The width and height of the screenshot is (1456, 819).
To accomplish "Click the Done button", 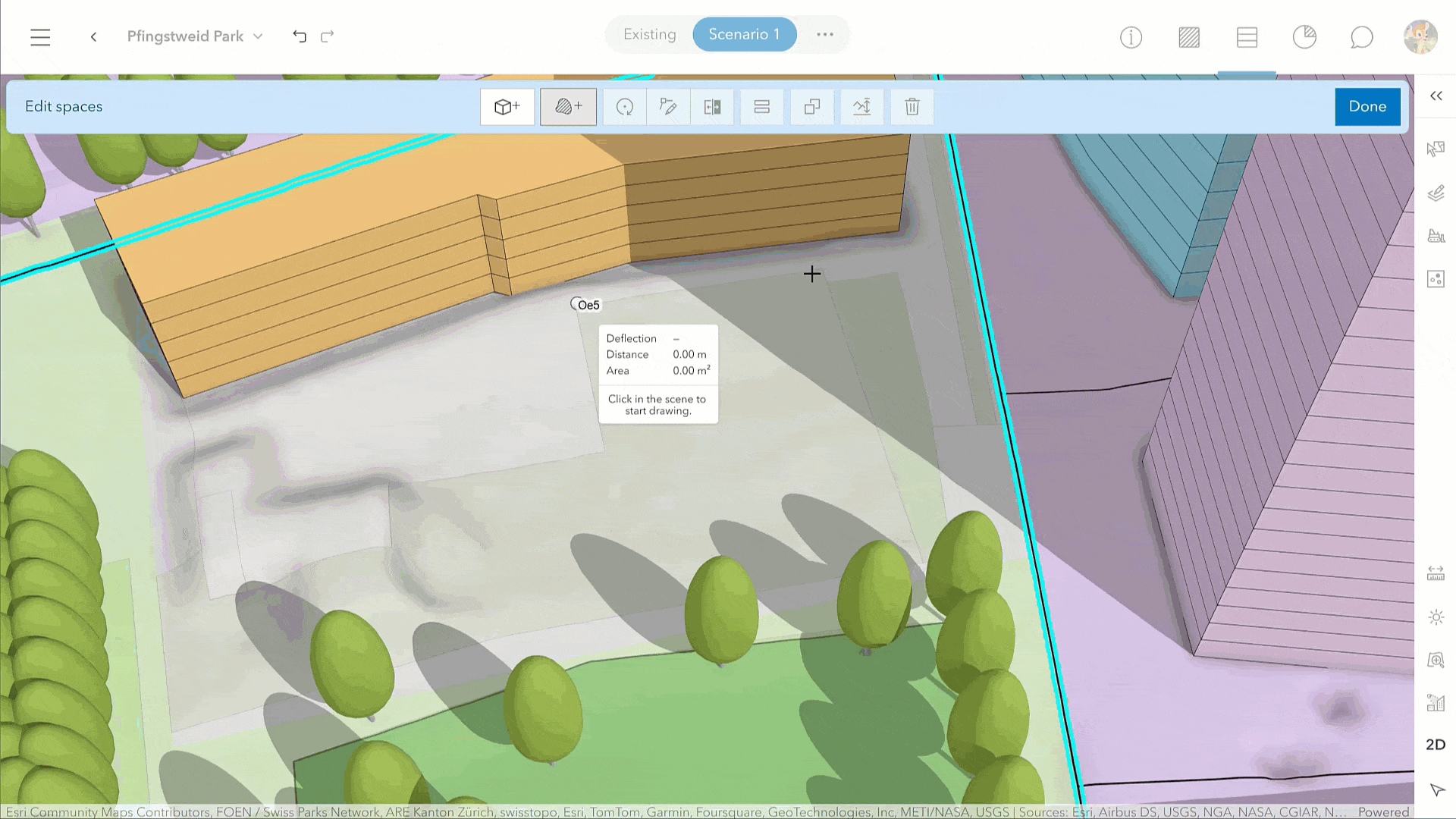I will click(x=1367, y=107).
